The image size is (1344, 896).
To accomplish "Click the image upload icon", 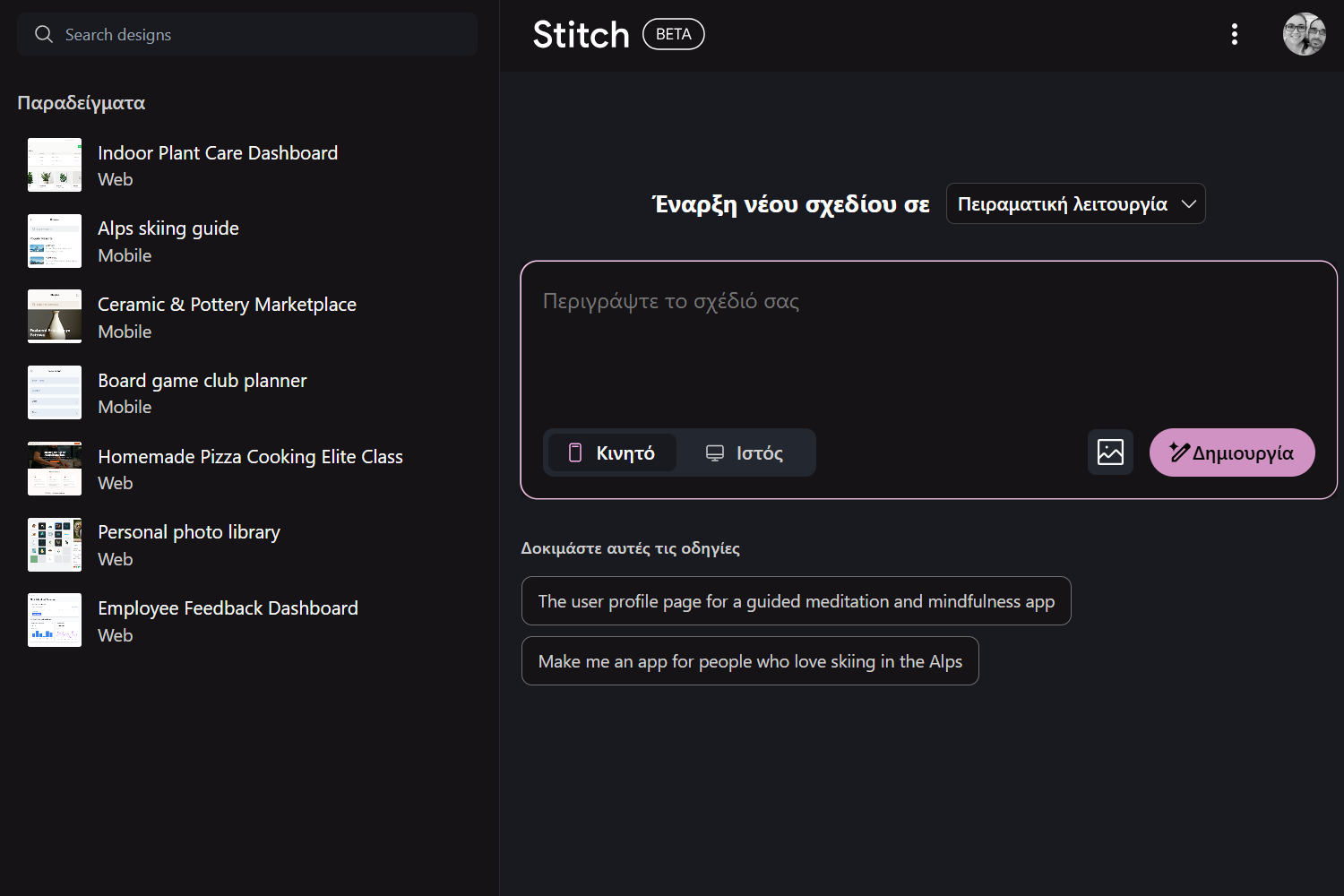I will [1110, 452].
